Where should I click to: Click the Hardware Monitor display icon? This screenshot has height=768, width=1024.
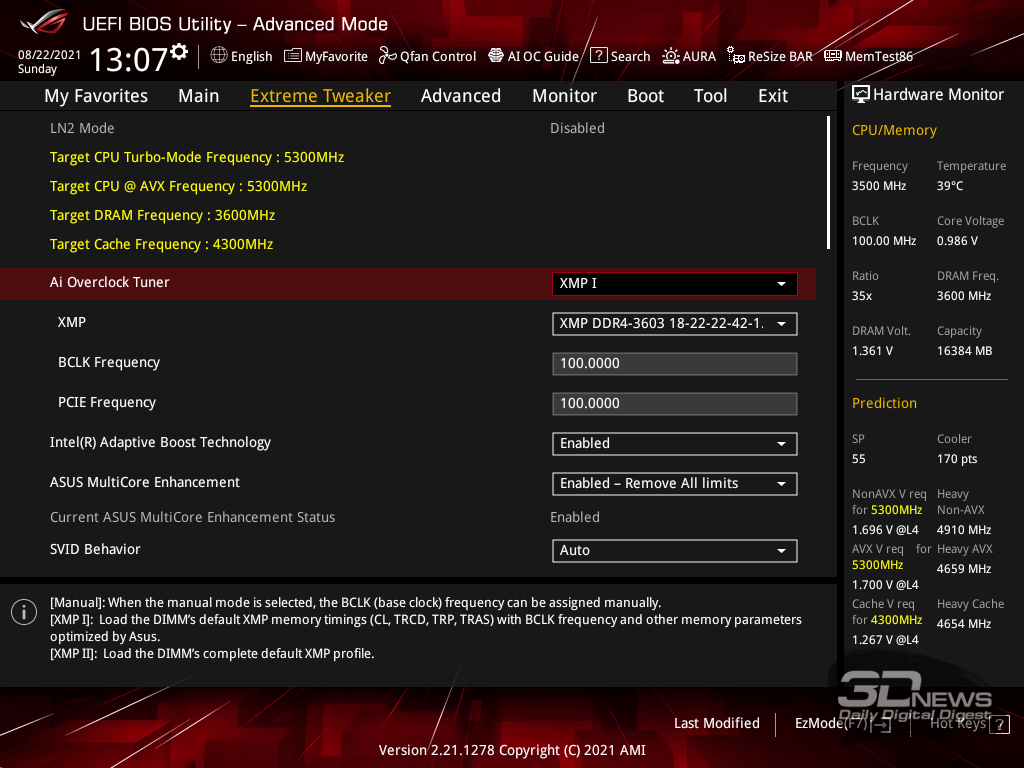click(x=861, y=95)
